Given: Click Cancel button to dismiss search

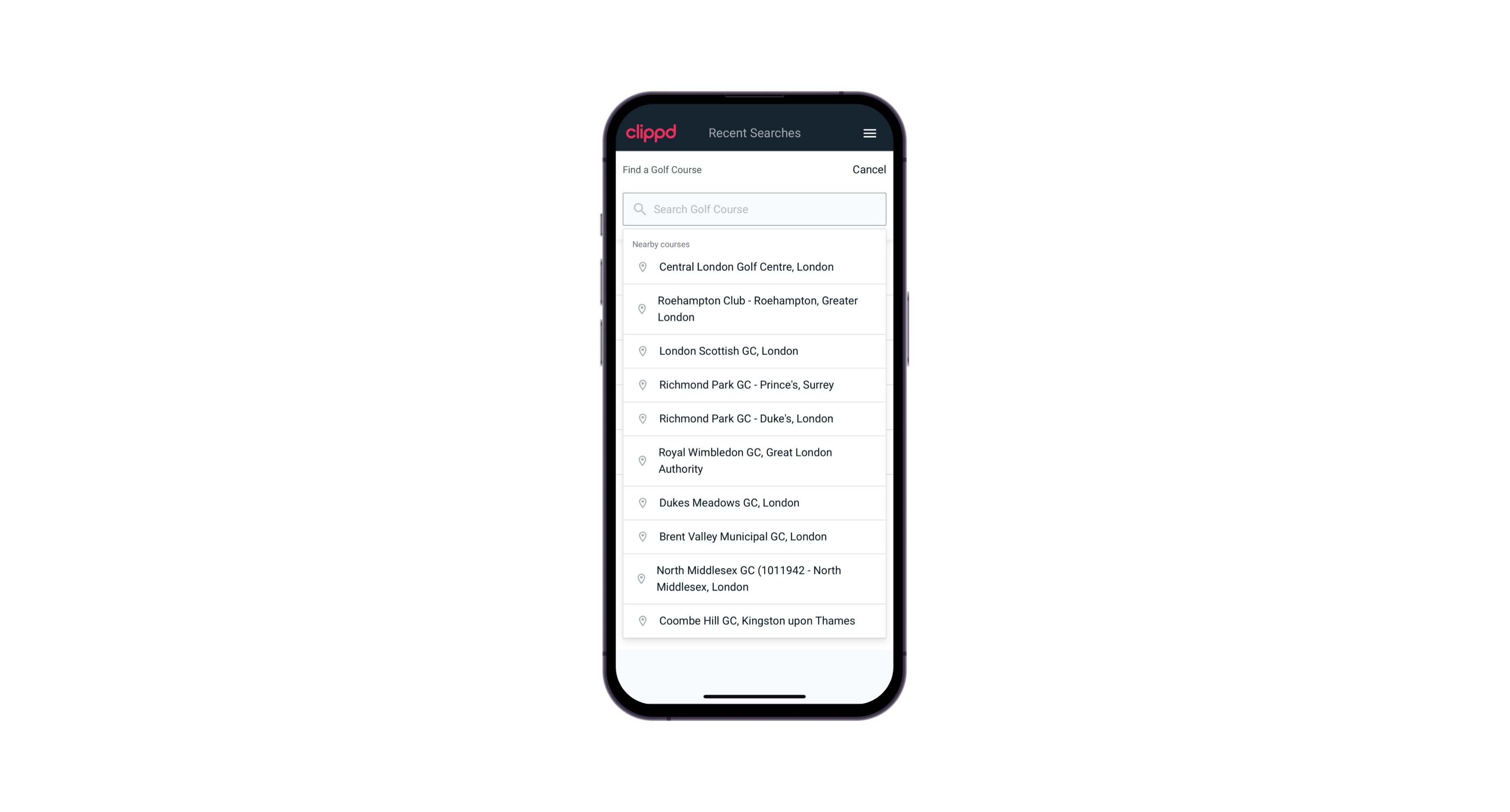Looking at the screenshot, I should coord(868,168).
